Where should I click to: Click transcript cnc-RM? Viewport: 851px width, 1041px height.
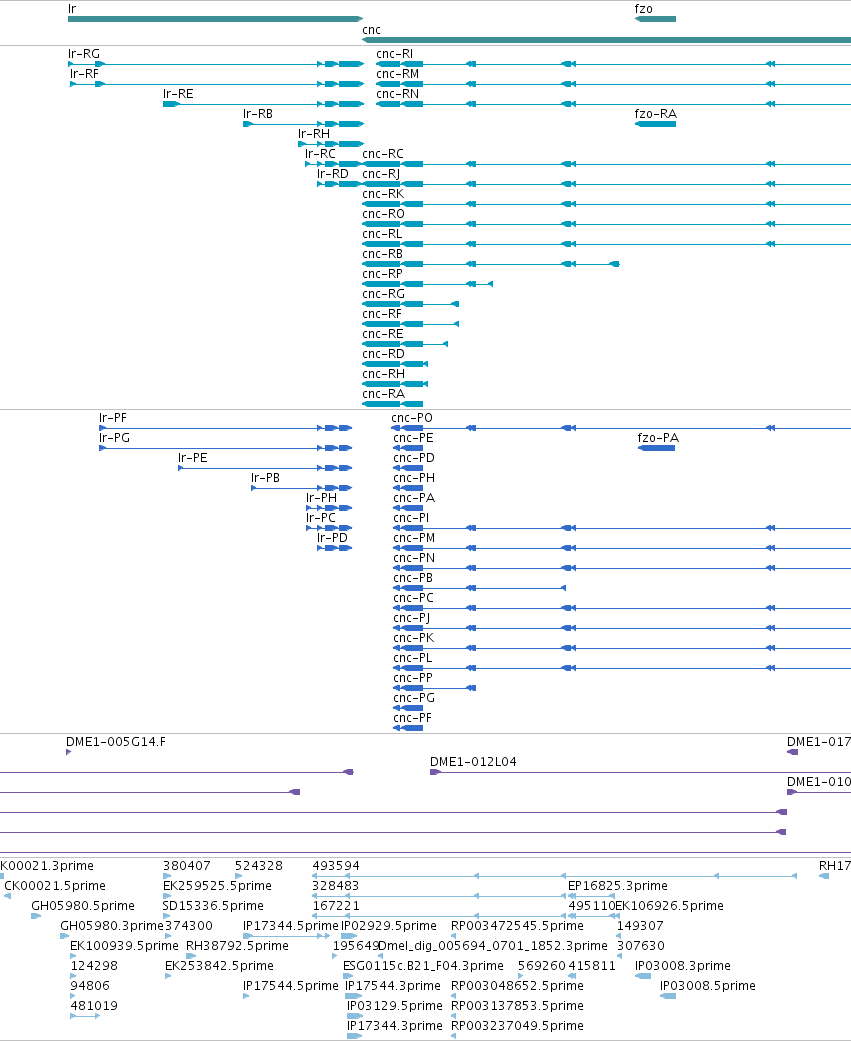point(613,84)
